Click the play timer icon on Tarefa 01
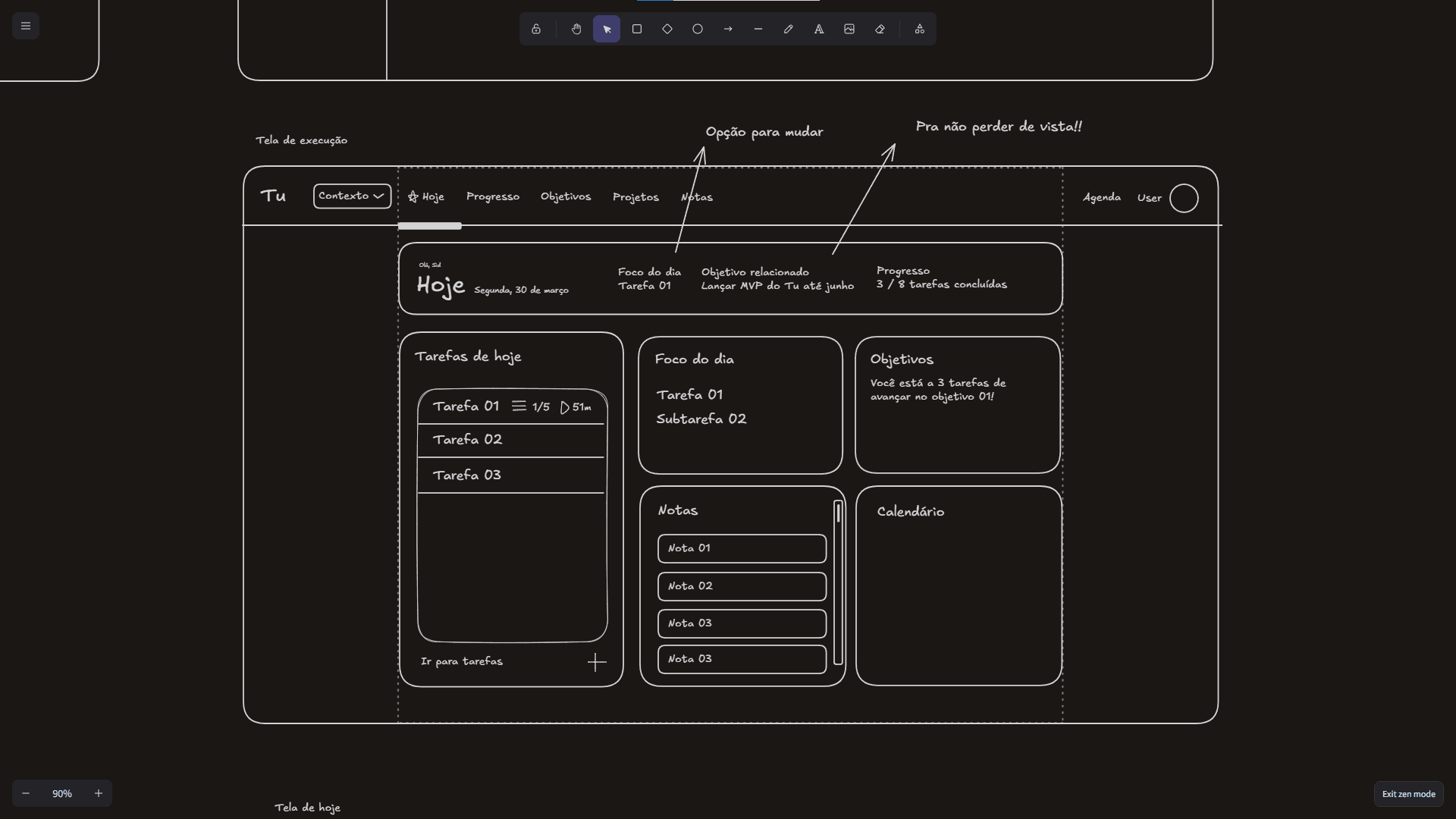The width and height of the screenshot is (1456, 819). [565, 408]
